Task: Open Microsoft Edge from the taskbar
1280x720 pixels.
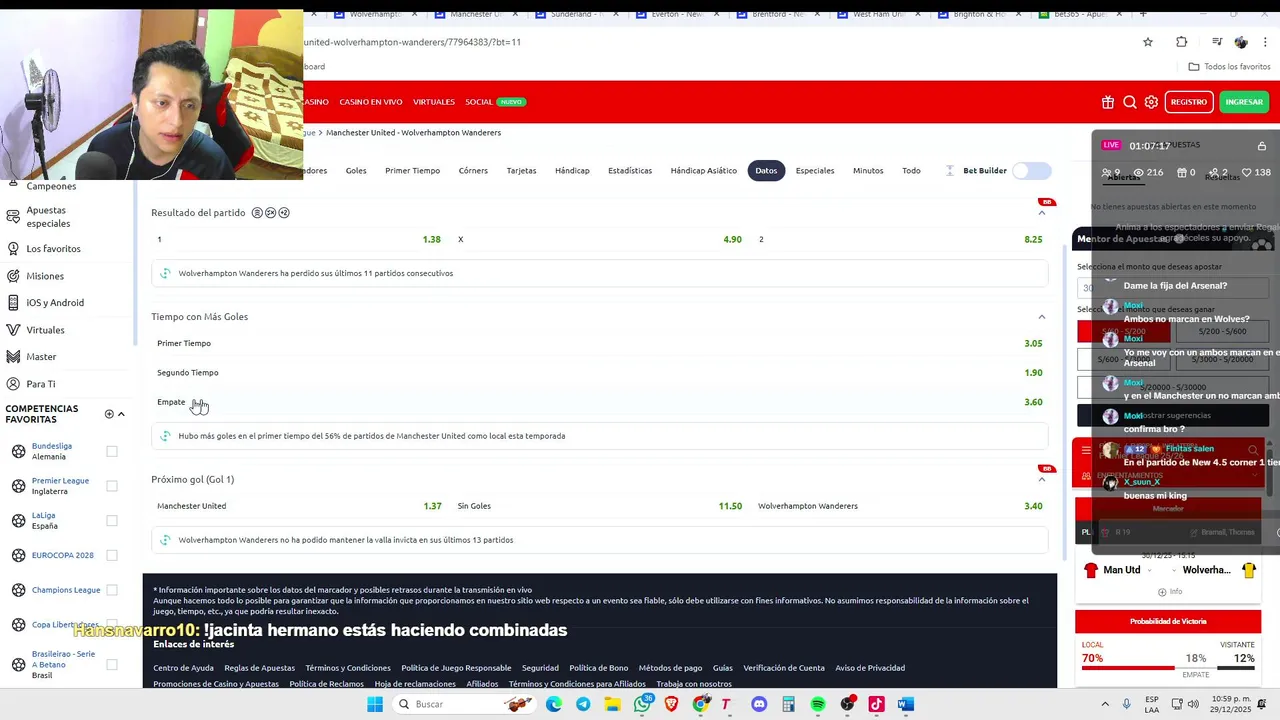Action: click(x=554, y=704)
